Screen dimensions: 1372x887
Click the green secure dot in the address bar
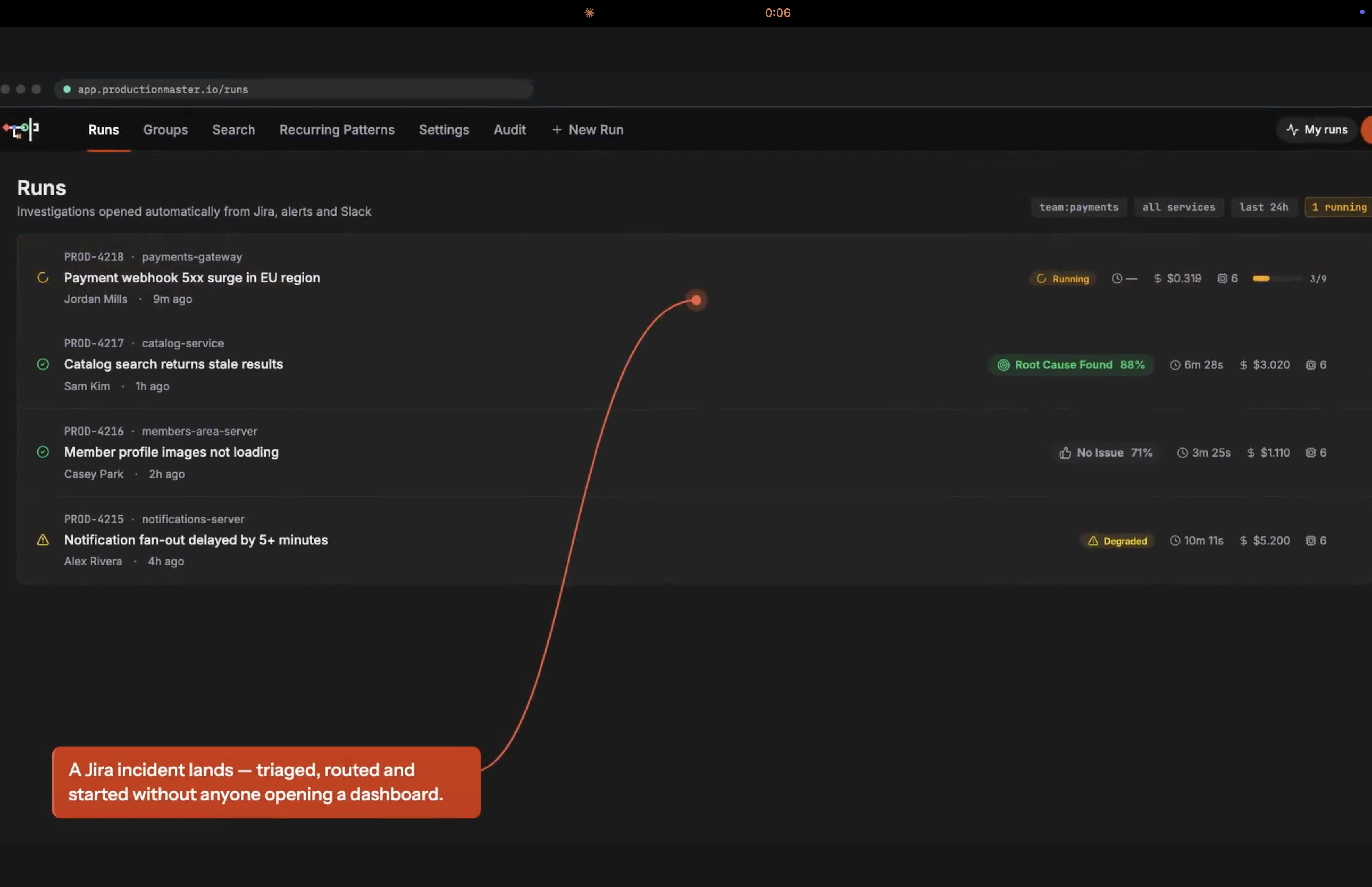67,89
